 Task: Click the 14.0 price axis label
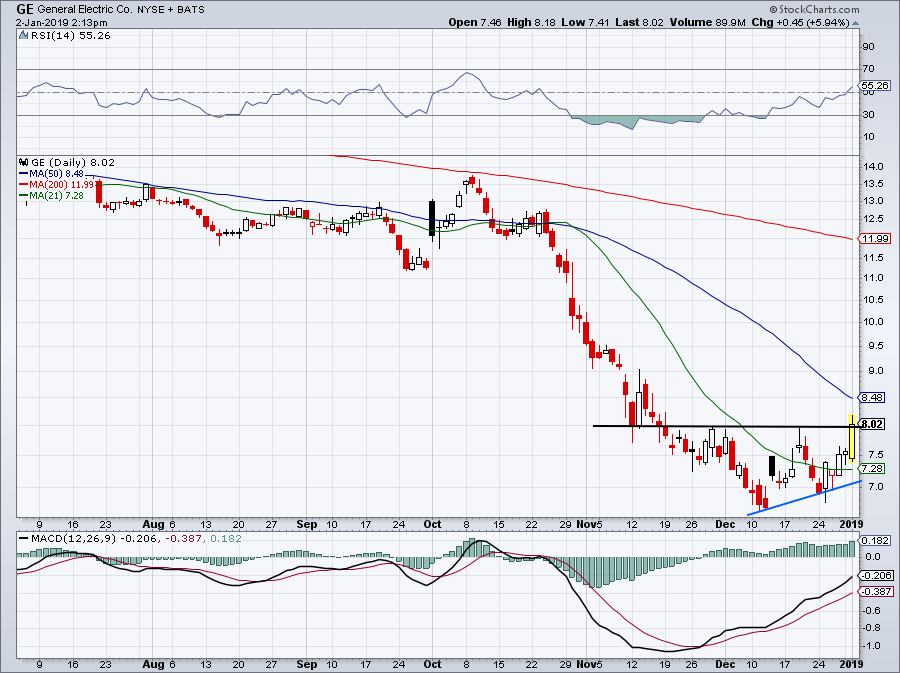click(875, 167)
